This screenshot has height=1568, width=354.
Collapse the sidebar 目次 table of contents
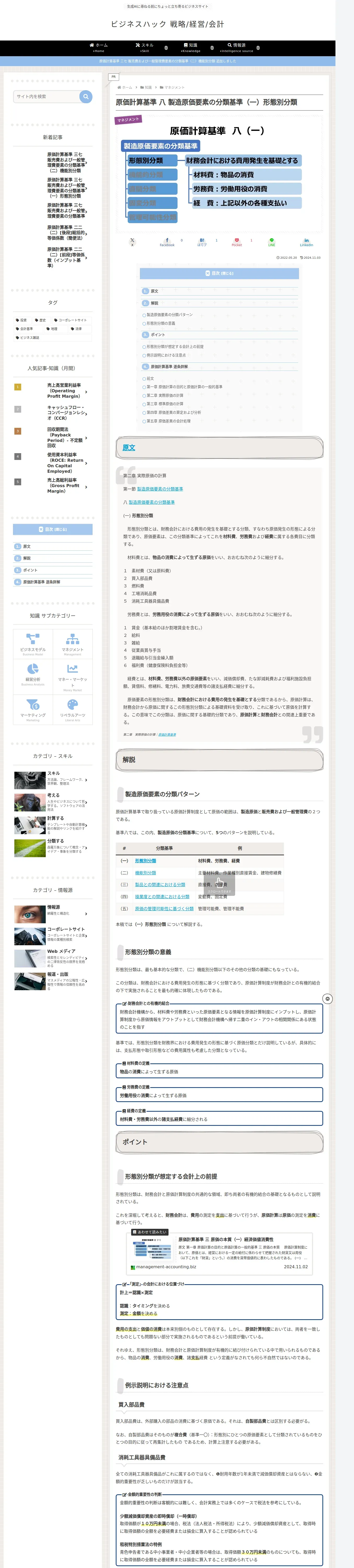click(x=53, y=529)
